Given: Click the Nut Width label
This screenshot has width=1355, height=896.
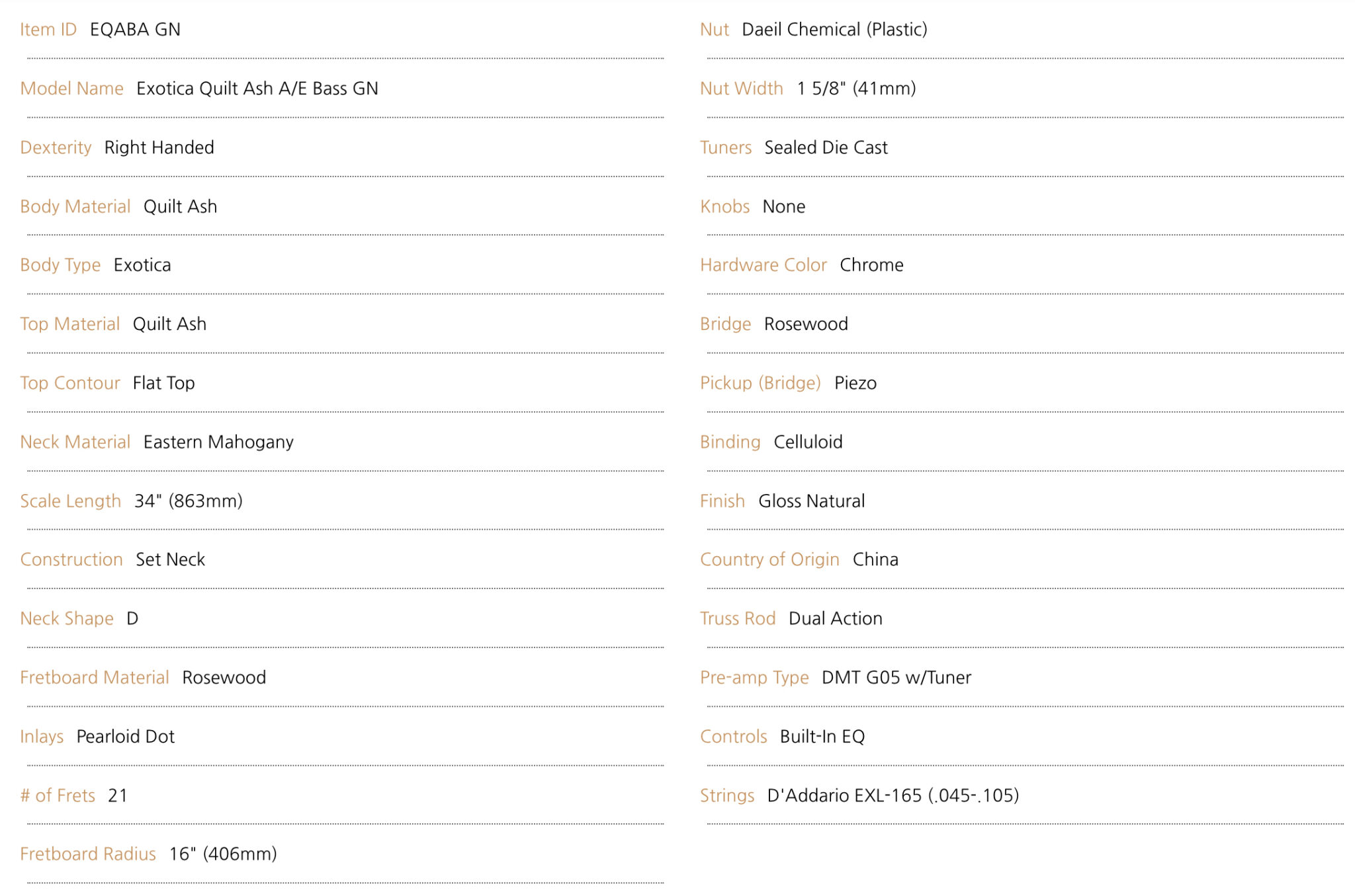Looking at the screenshot, I should point(742,88).
